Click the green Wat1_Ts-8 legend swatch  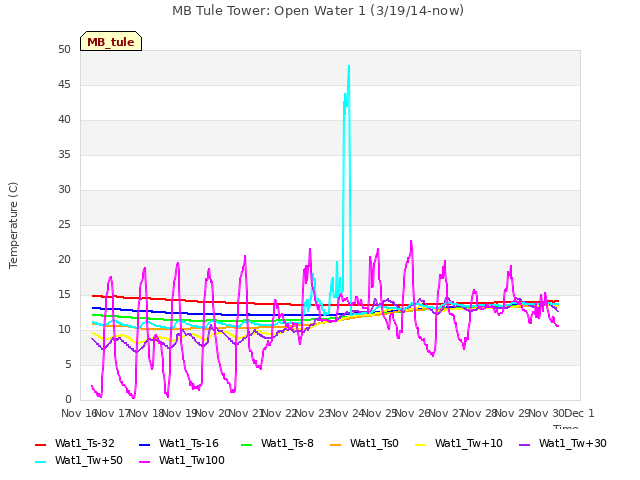coord(247,444)
